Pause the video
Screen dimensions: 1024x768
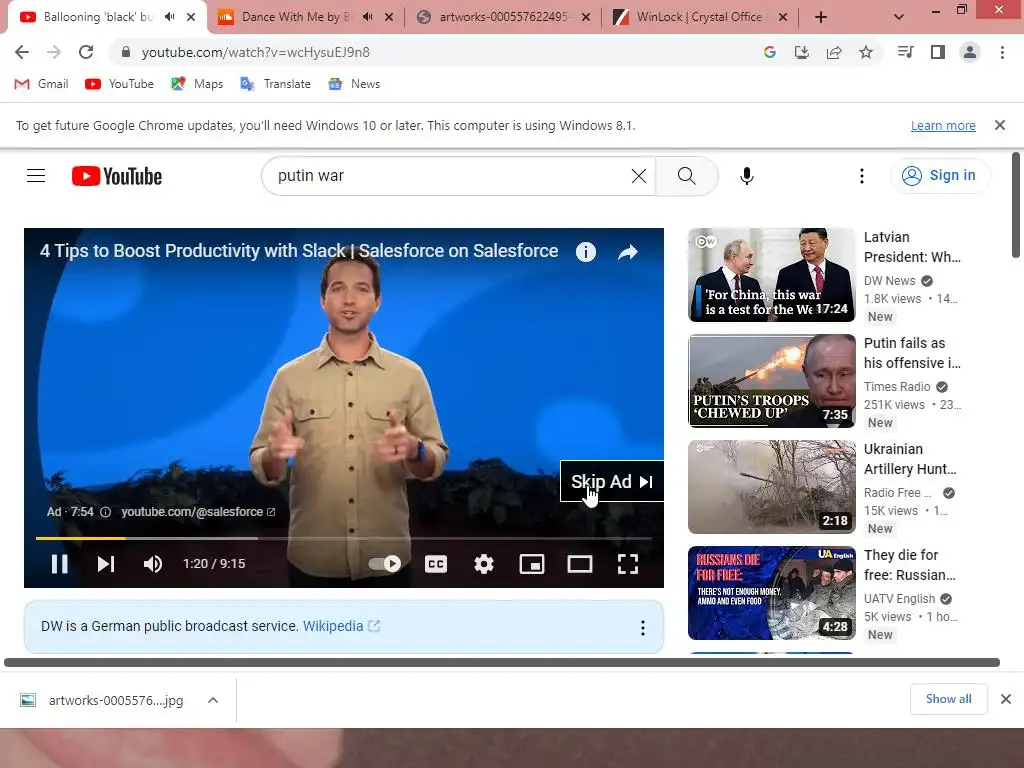59,564
